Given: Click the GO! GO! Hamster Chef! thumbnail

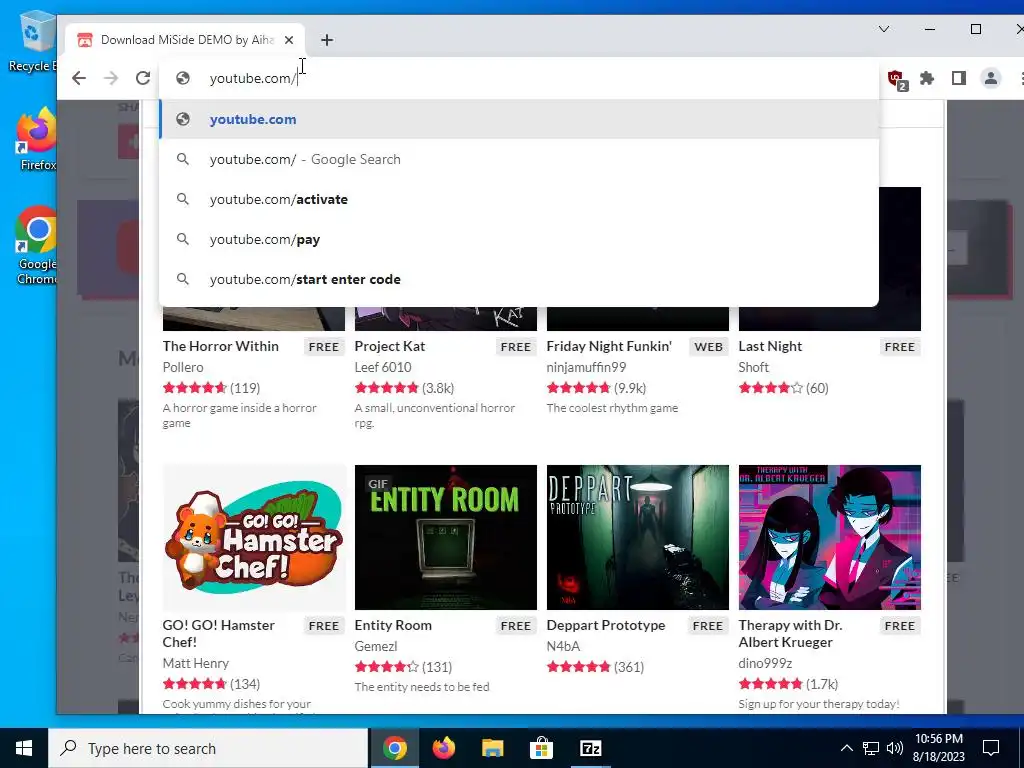Looking at the screenshot, I should coord(254,537).
